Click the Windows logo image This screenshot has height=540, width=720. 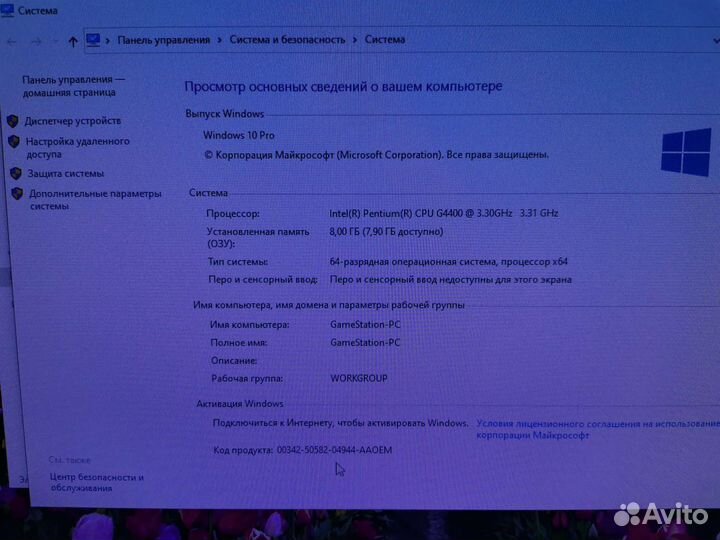(686, 152)
